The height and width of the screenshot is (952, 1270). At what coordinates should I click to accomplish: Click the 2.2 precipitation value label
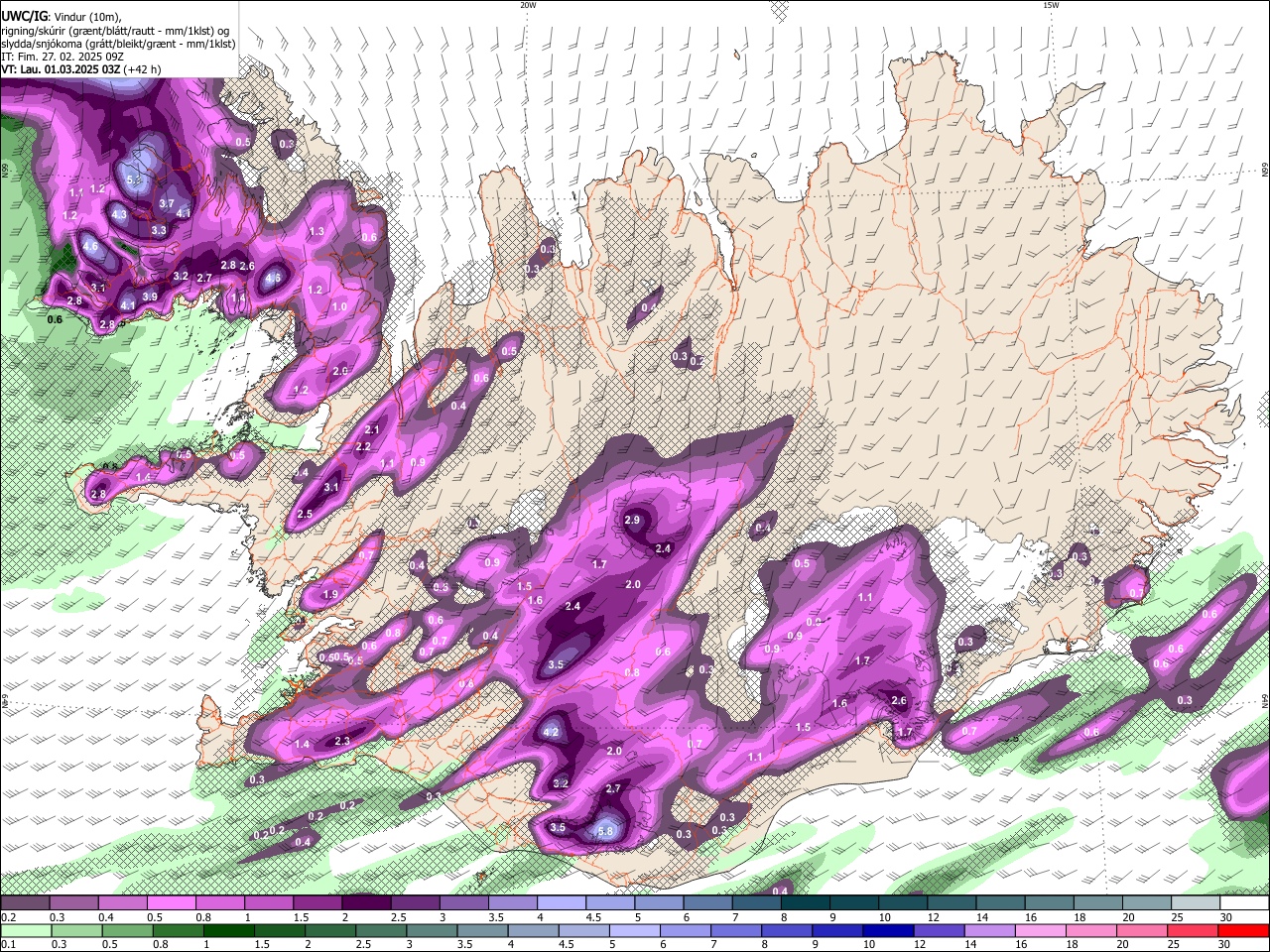click(x=363, y=446)
